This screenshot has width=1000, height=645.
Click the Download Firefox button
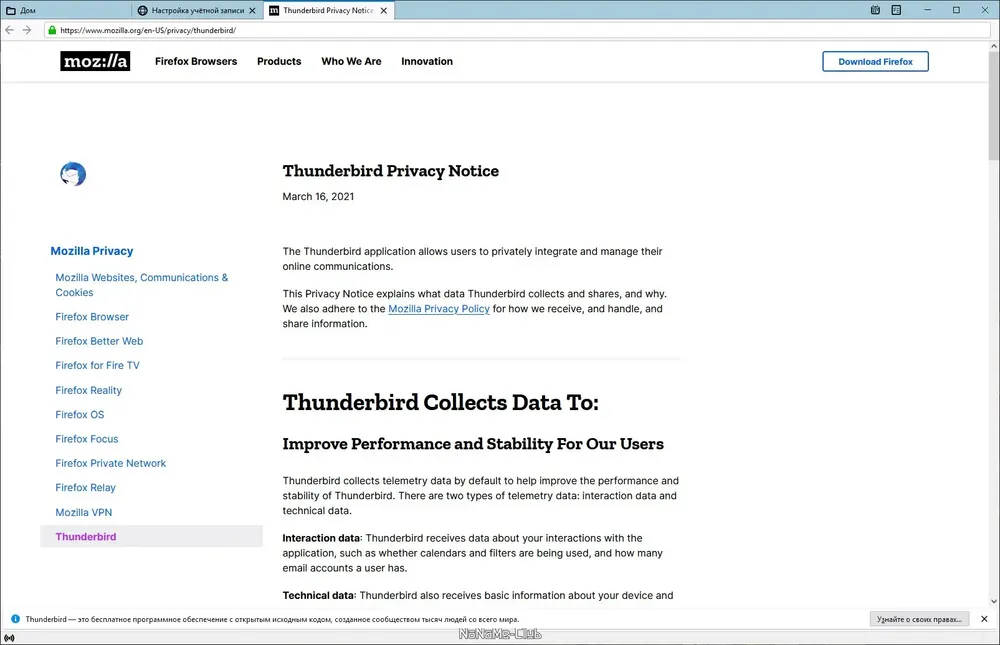coord(875,61)
